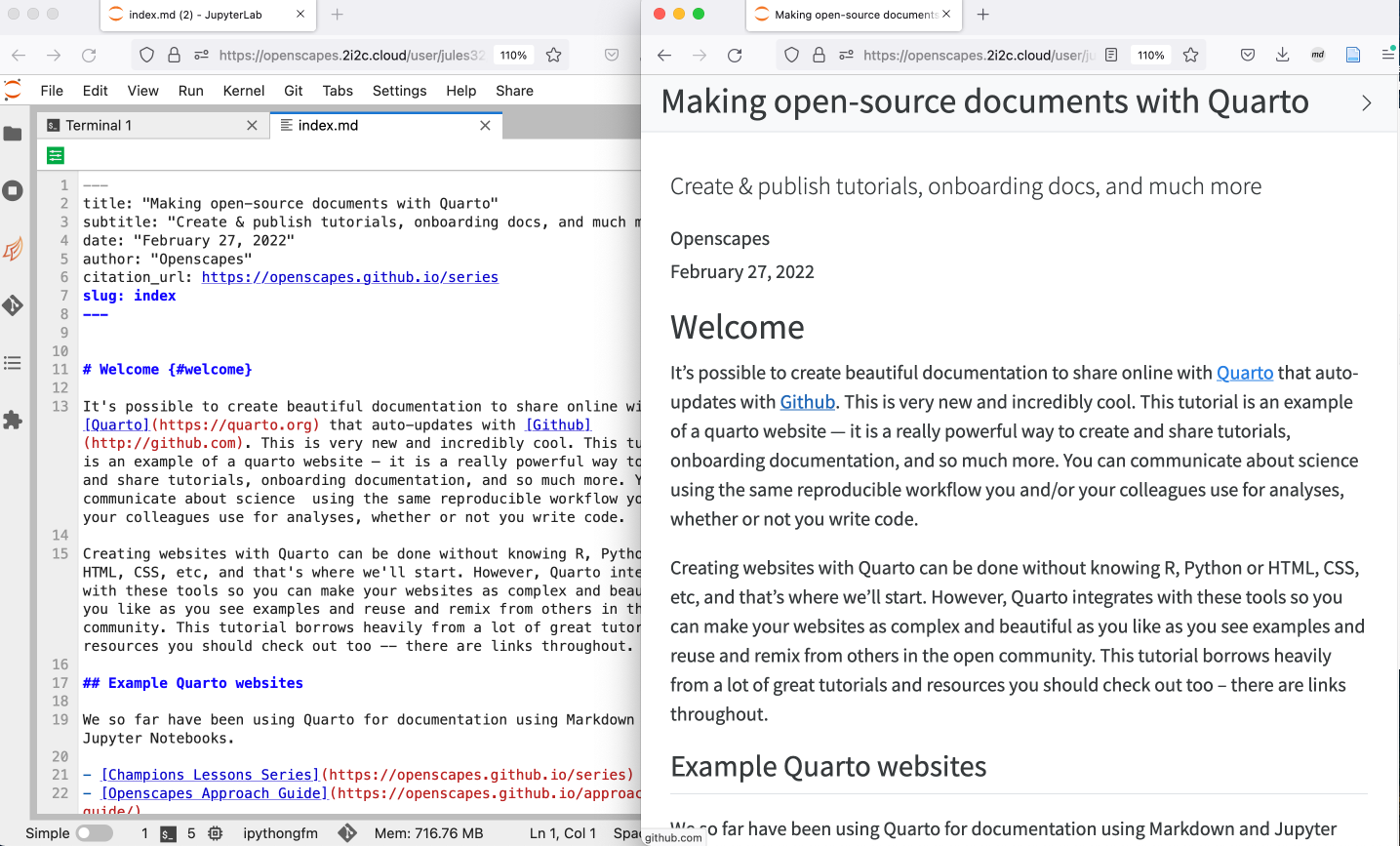Show the table of contents sidebar
The width and height of the screenshot is (1400, 846).
13,362
